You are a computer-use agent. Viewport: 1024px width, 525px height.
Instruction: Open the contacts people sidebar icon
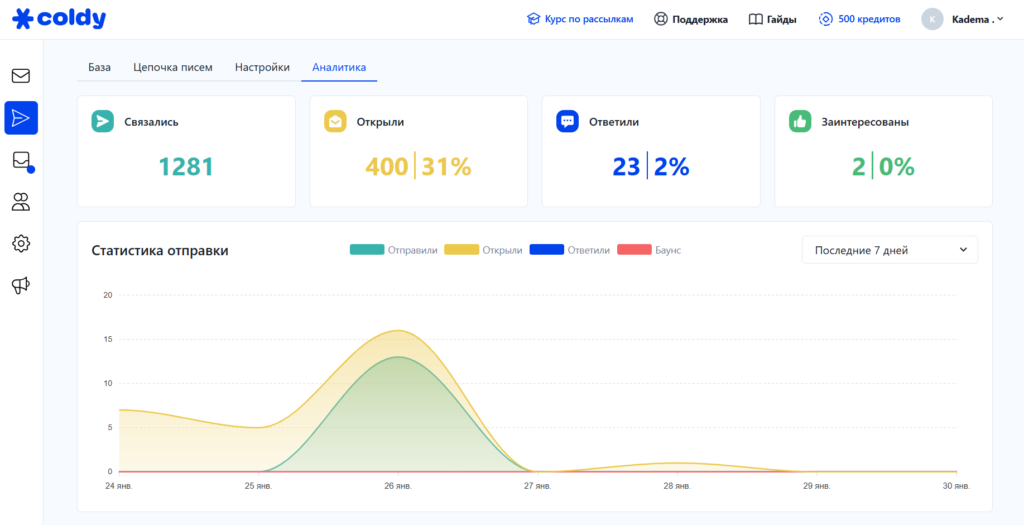[x=20, y=202]
